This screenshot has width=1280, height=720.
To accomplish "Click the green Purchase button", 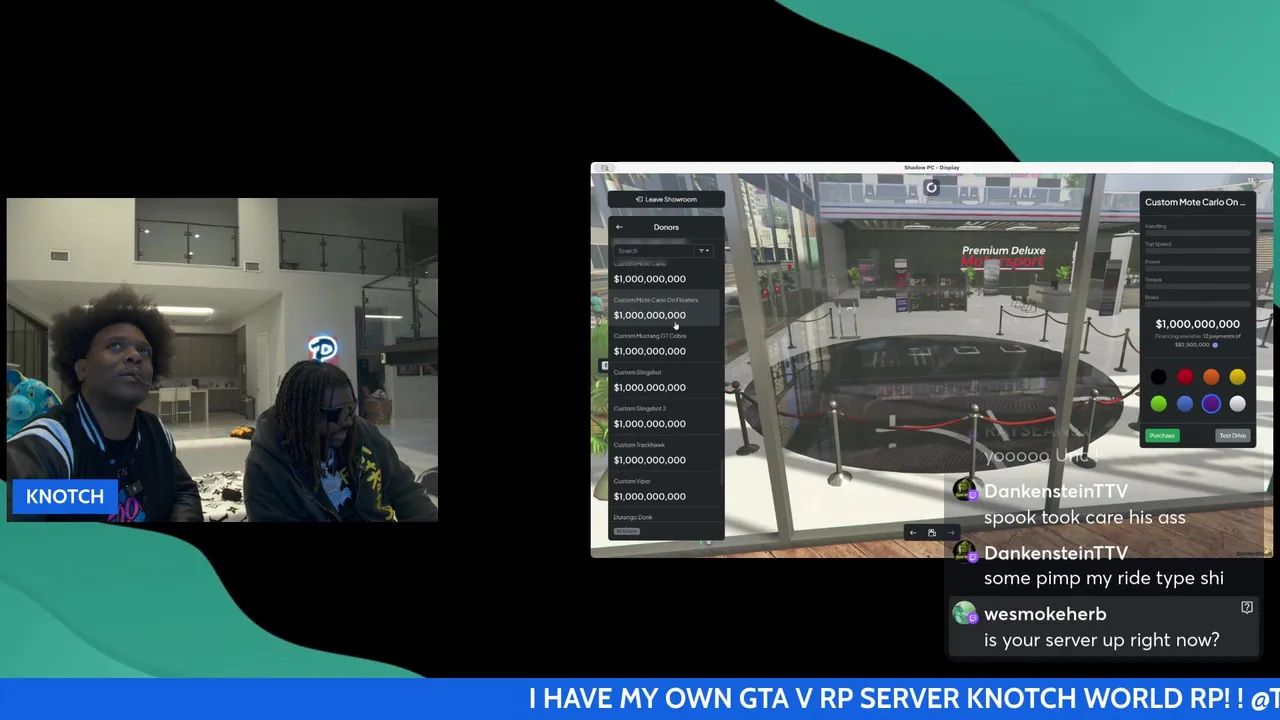I will (1162, 436).
